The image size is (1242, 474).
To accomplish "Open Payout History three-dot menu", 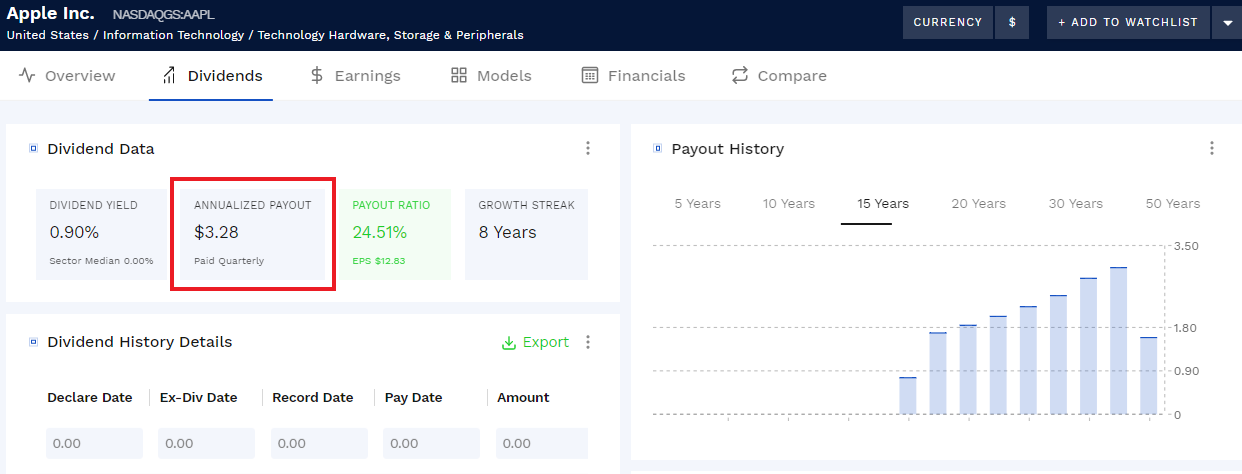I will [1212, 148].
